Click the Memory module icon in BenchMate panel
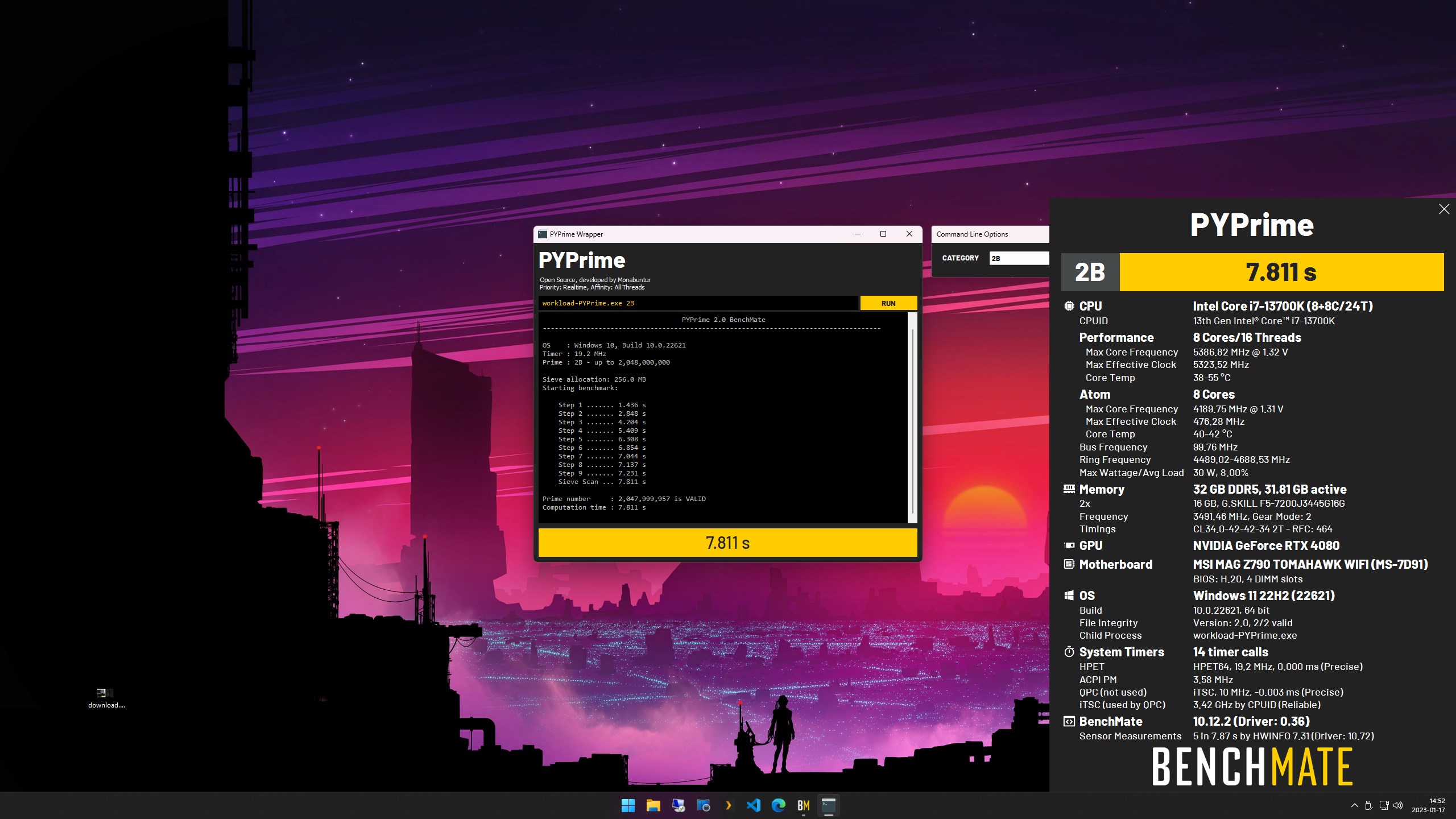The image size is (1456, 819). [x=1069, y=489]
